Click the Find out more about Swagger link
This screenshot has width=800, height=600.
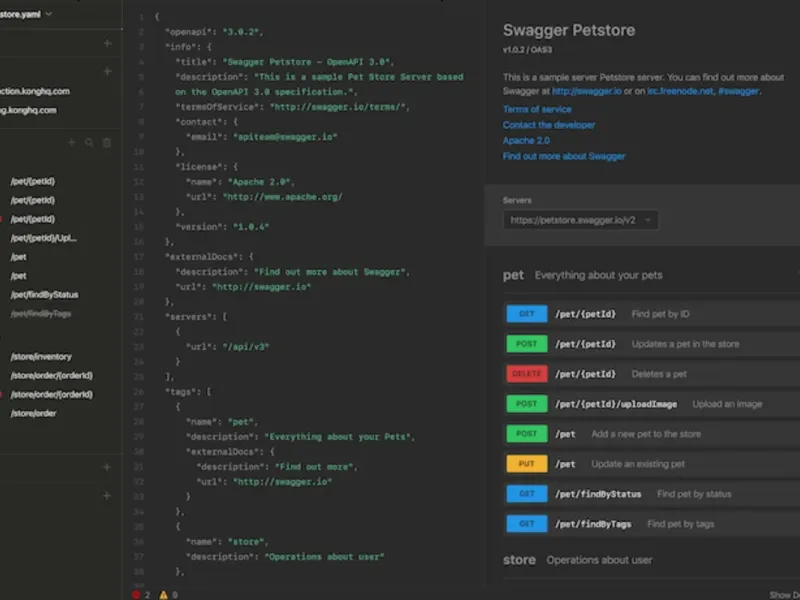(x=564, y=156)
